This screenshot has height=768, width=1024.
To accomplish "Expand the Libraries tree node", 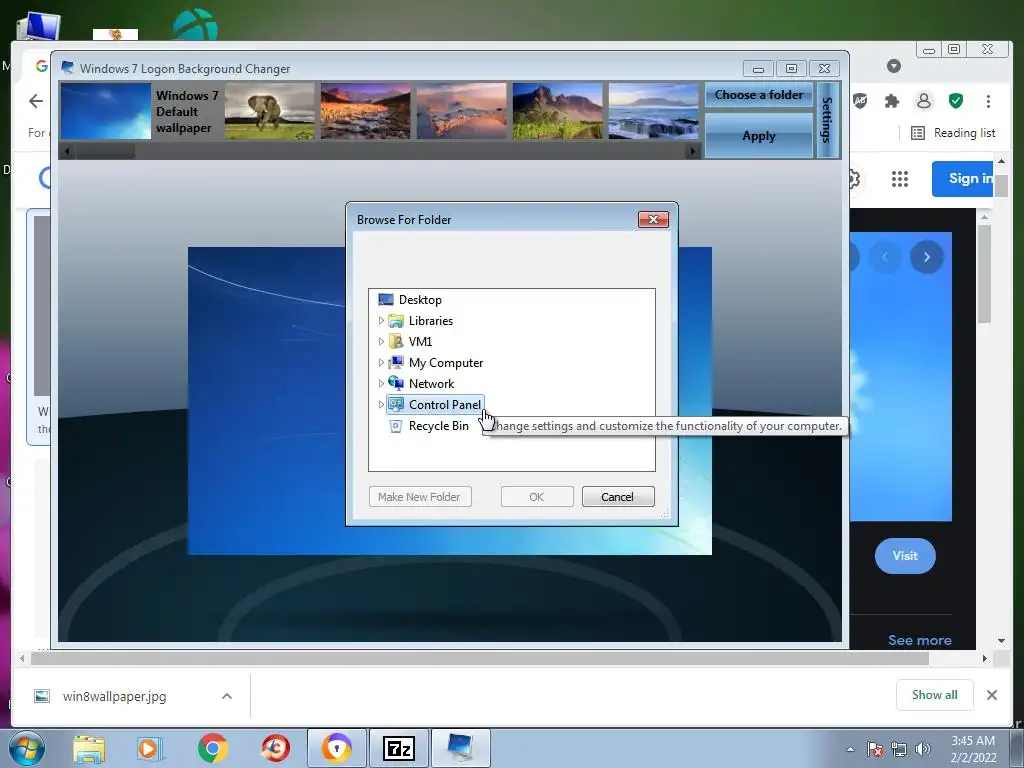I will tap(381, 321).
